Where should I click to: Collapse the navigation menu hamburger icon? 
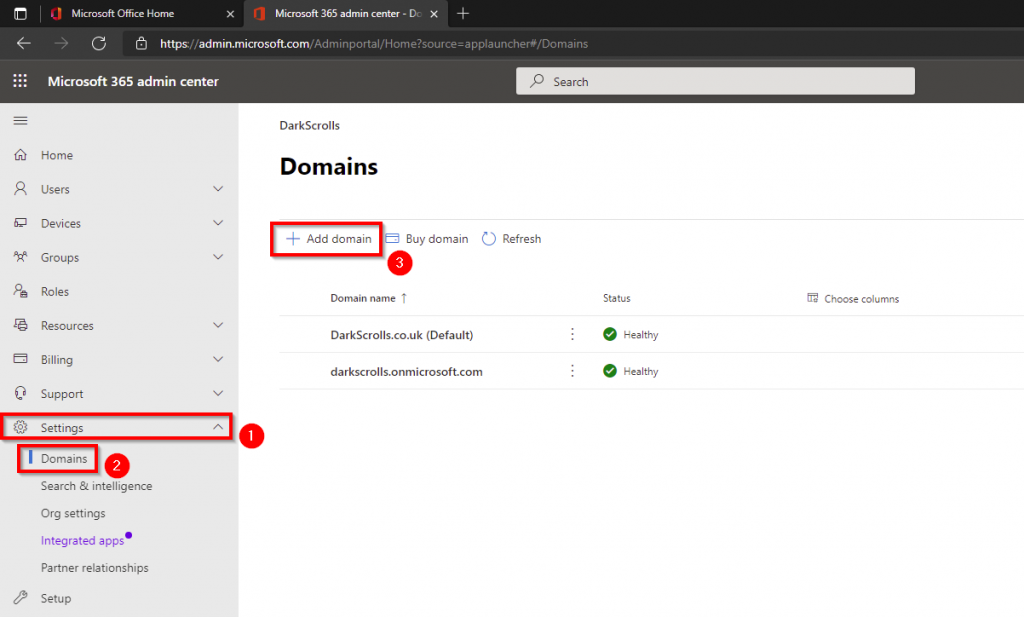[x=20, y=121]
